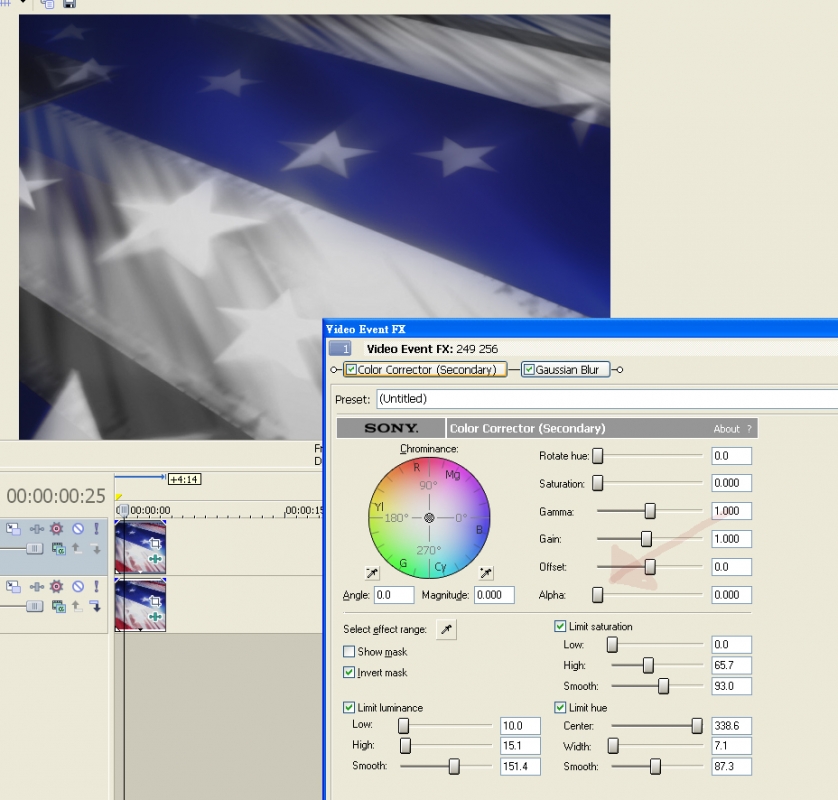Uncheck the Limit hue checkbox
Image resolution: width=838 pixels, height=800 pixels.
pos(560,708)
